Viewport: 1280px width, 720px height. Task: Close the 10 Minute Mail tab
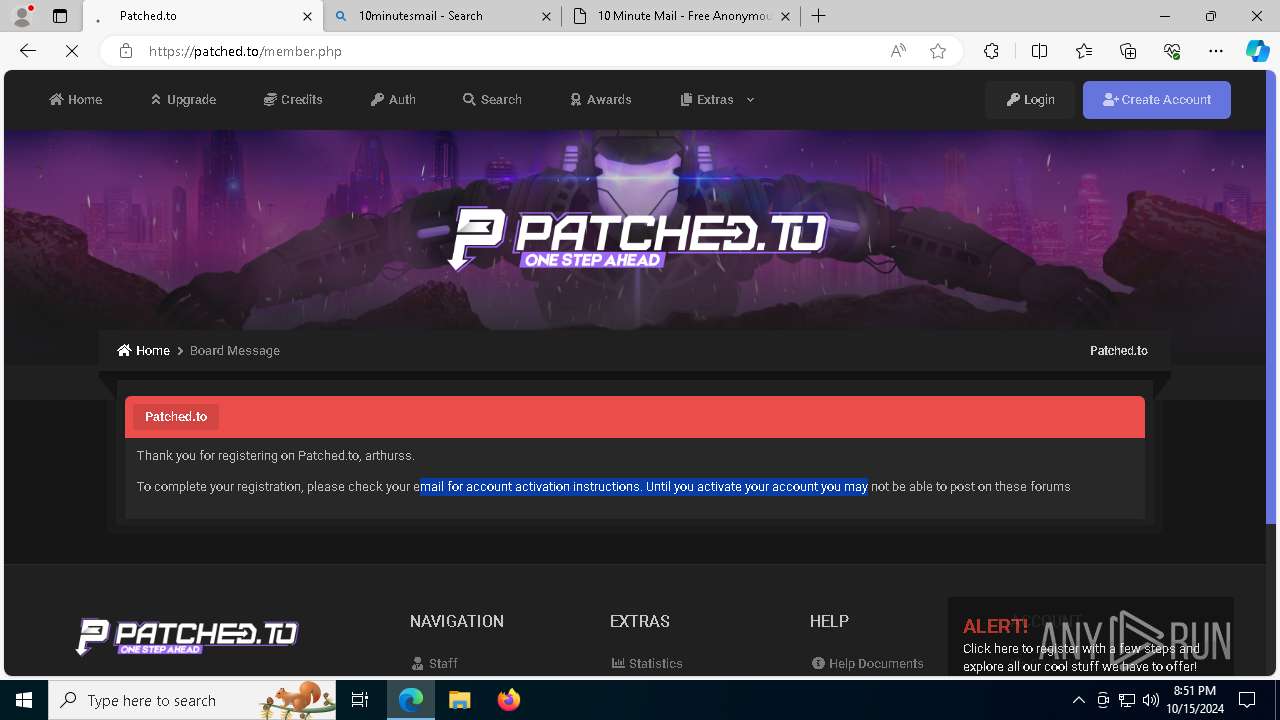[x=785, y=16]
